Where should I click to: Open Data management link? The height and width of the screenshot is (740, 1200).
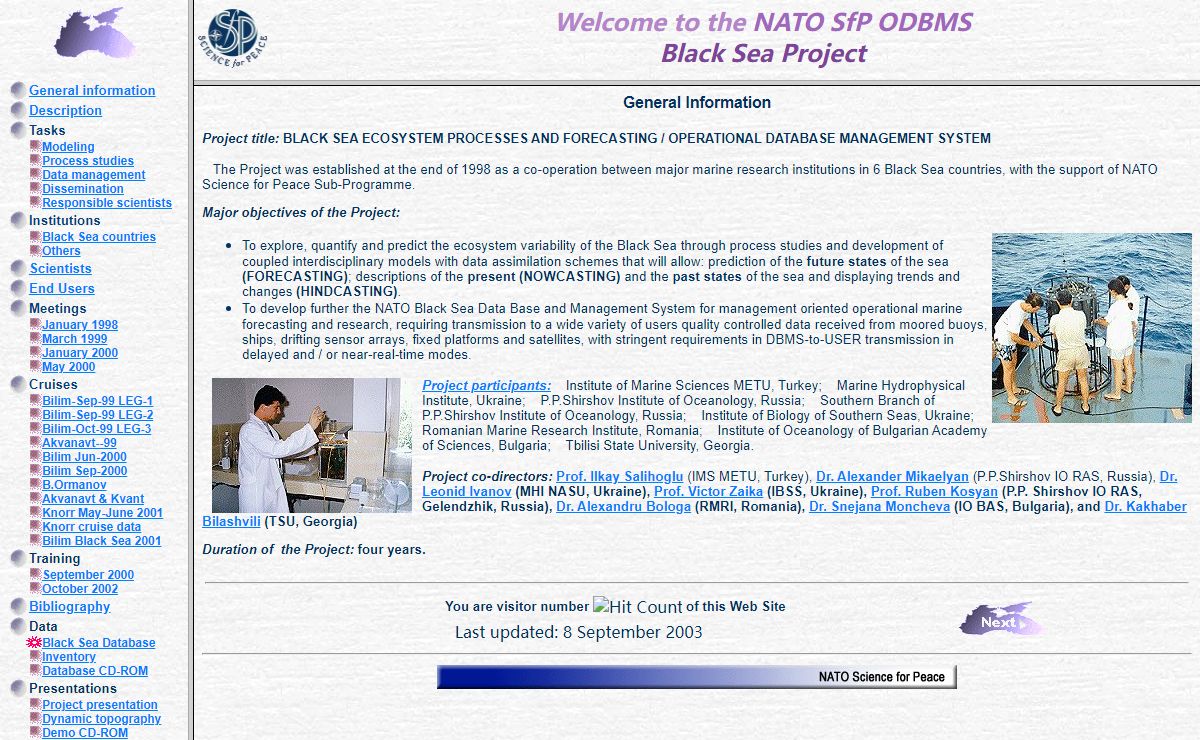pos(94,175)
